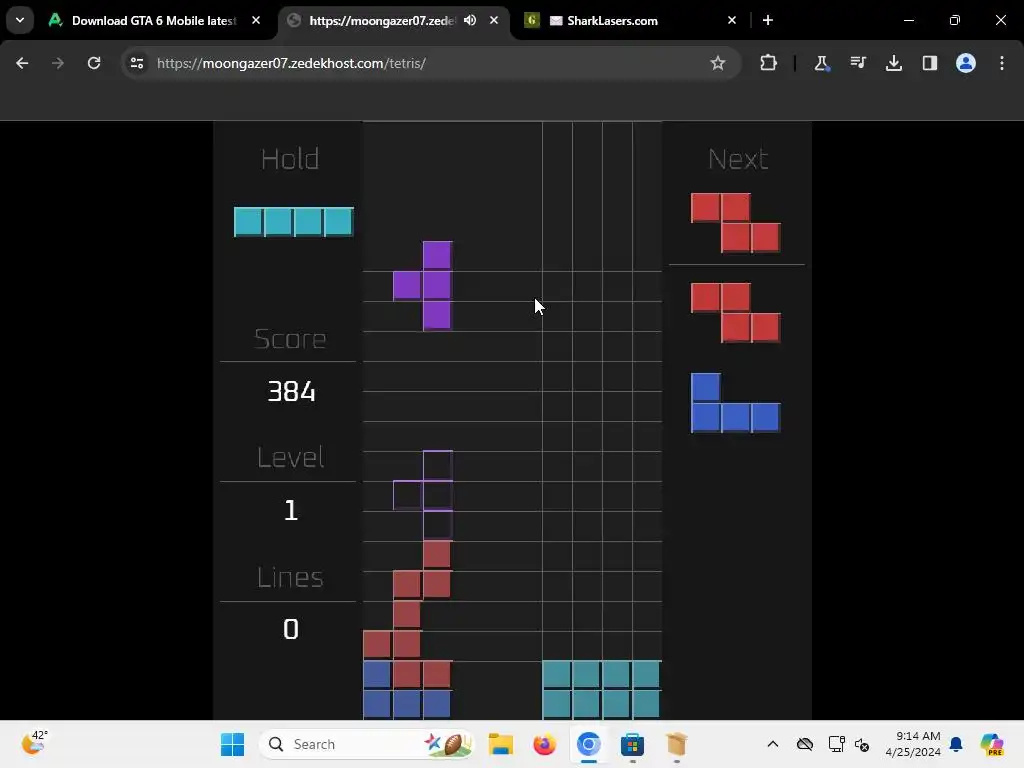This screenshot has width=1024, height=768.
Task: Click the address bar URL
Action: [291, 63]
